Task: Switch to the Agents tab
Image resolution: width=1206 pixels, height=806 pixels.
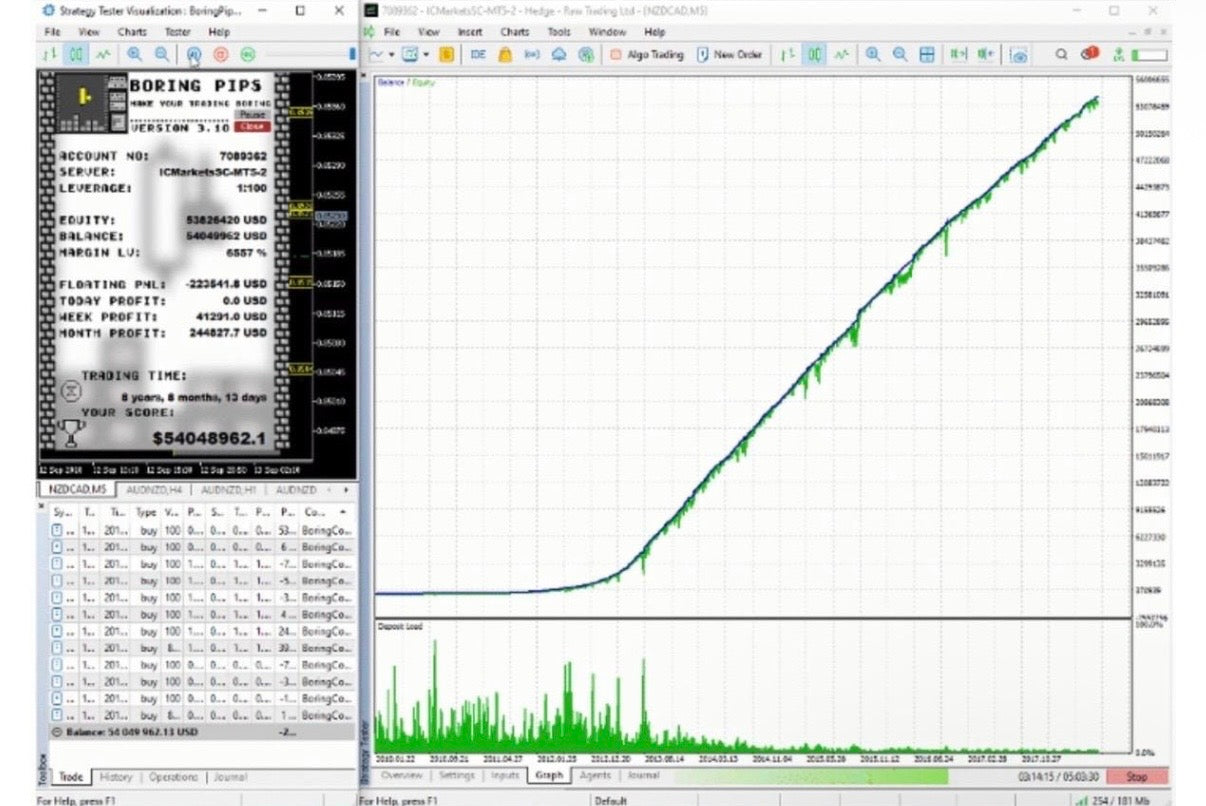Action: pyautogui.click(x=594, y=776)
